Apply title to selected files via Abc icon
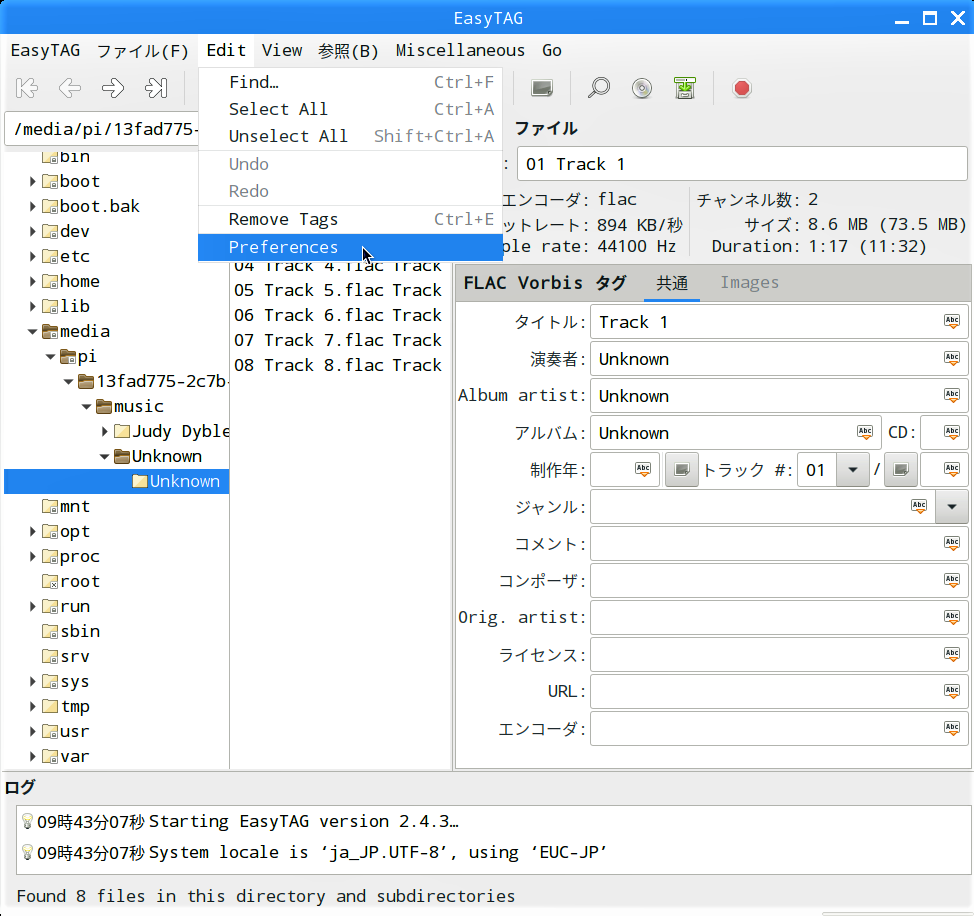This screenshot has height=916, width=974. point(952,321)
